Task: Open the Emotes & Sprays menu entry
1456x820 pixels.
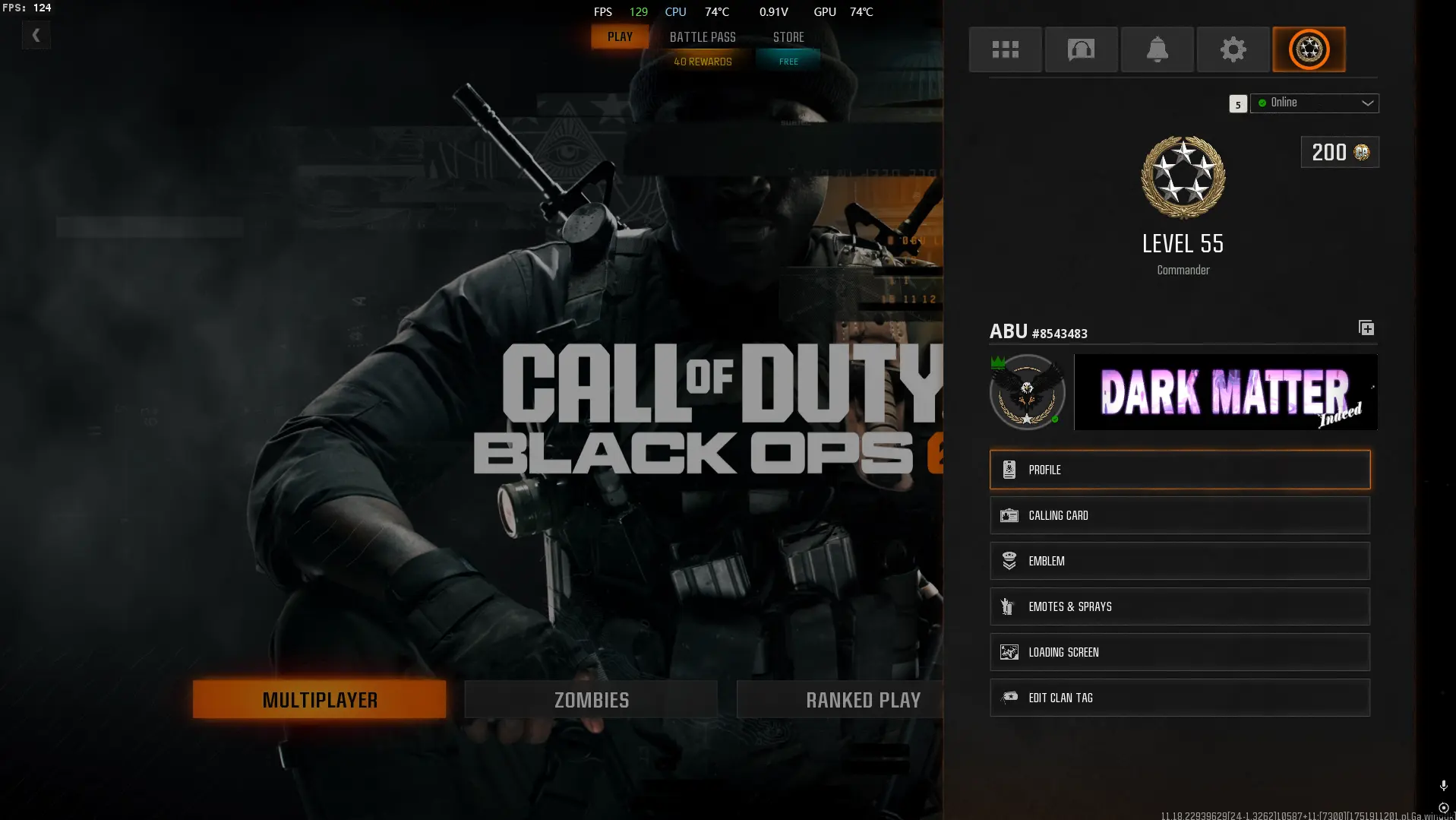Action: [1180, 606]
